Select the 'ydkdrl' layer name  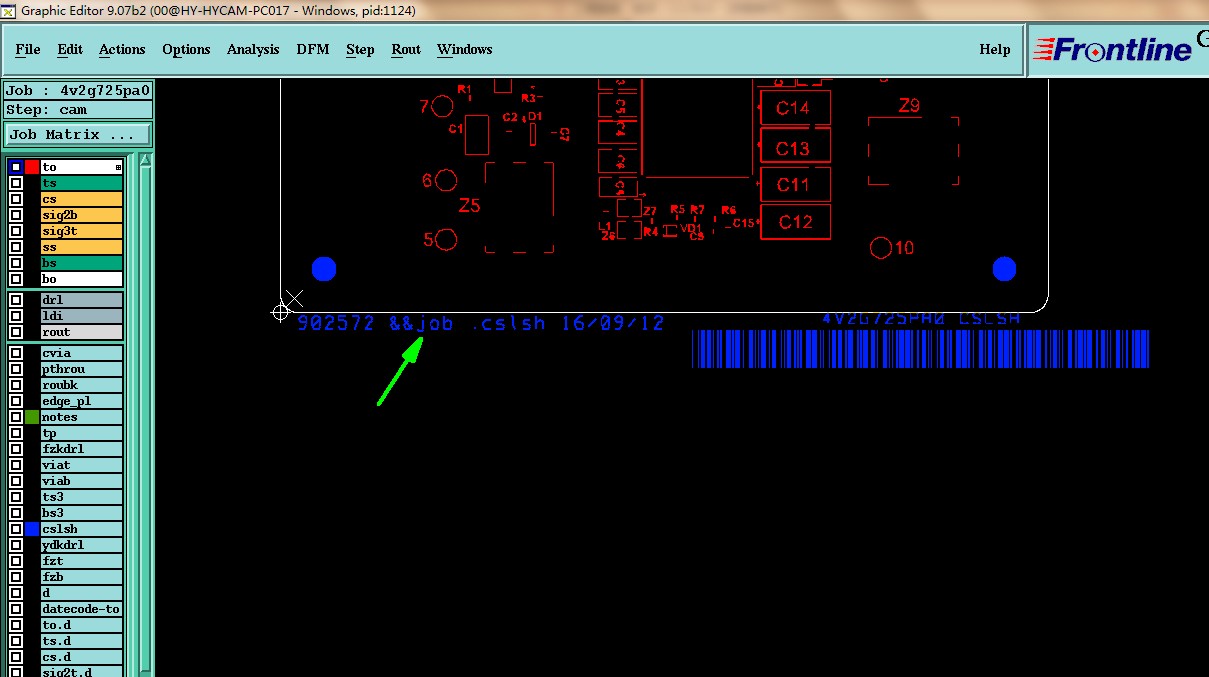tap(82, 545)
